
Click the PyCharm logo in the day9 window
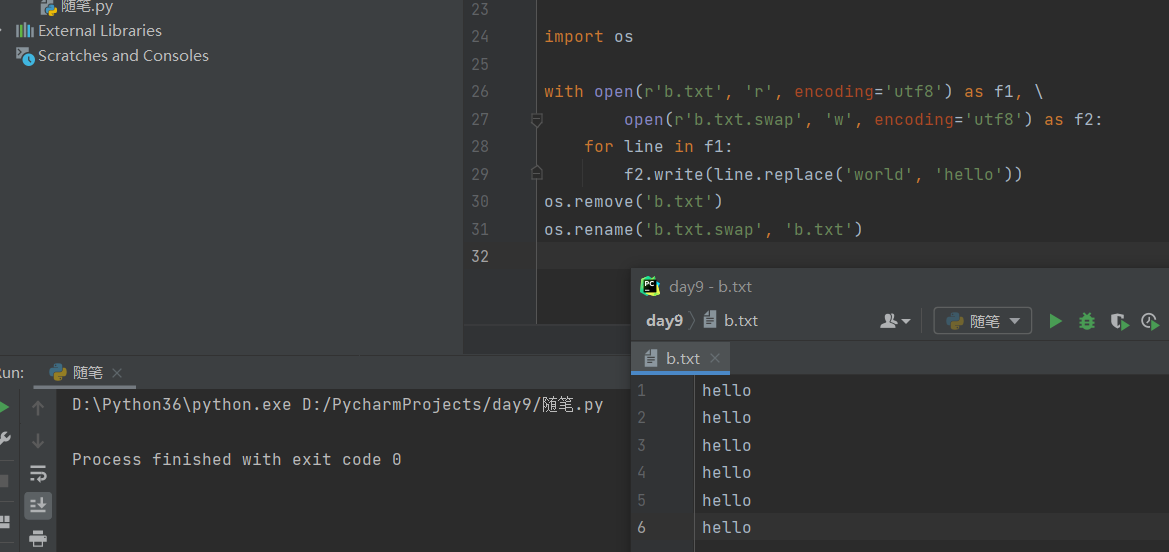650,286
